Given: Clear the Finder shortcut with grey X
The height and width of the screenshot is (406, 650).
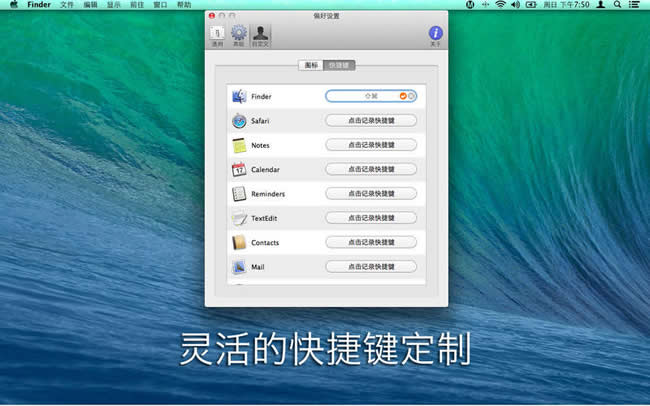Looking at the screenshot, I should (x=411, y=96).
